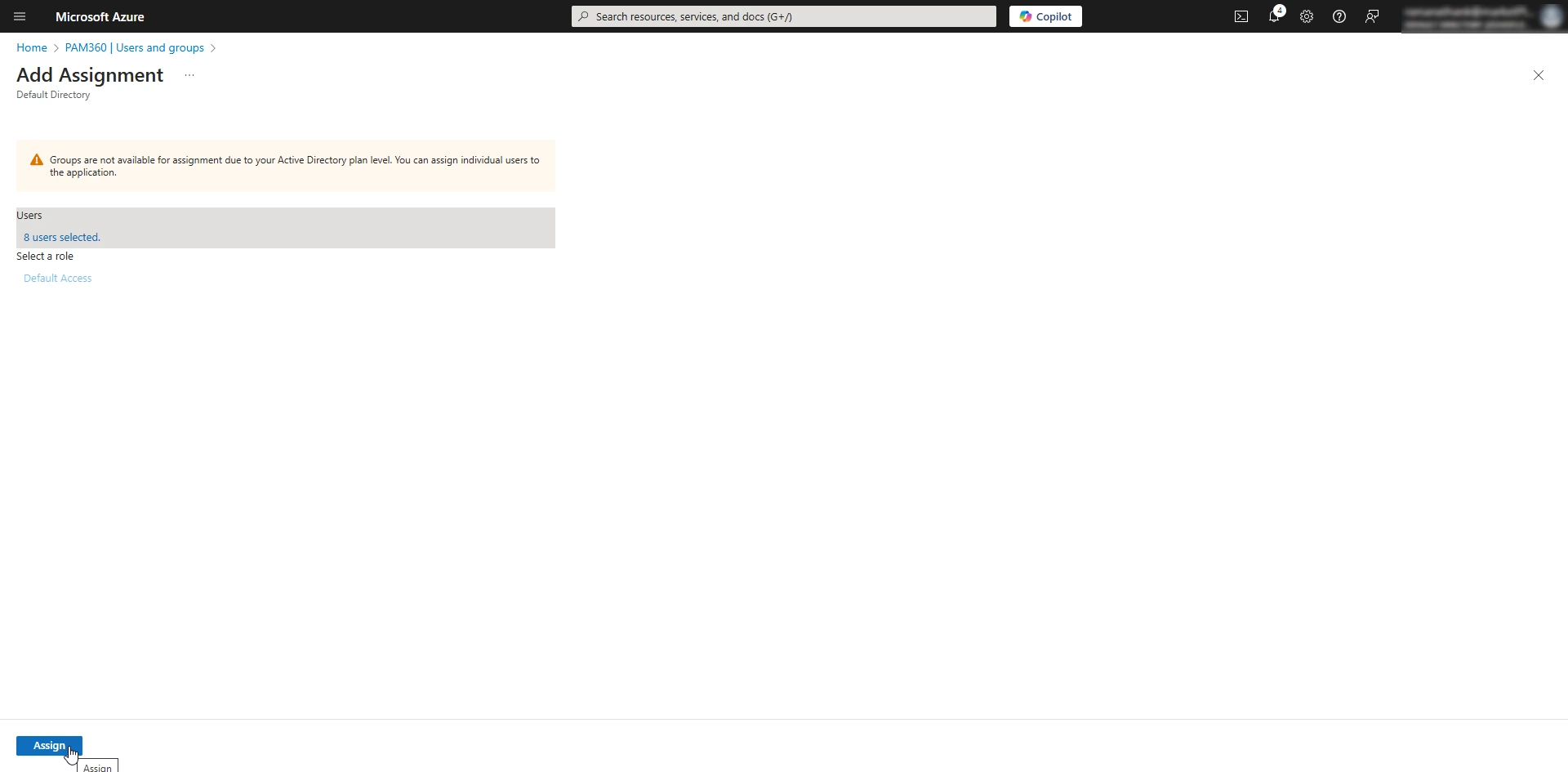Launch Copilot from the top bar

pos(1045,16)
